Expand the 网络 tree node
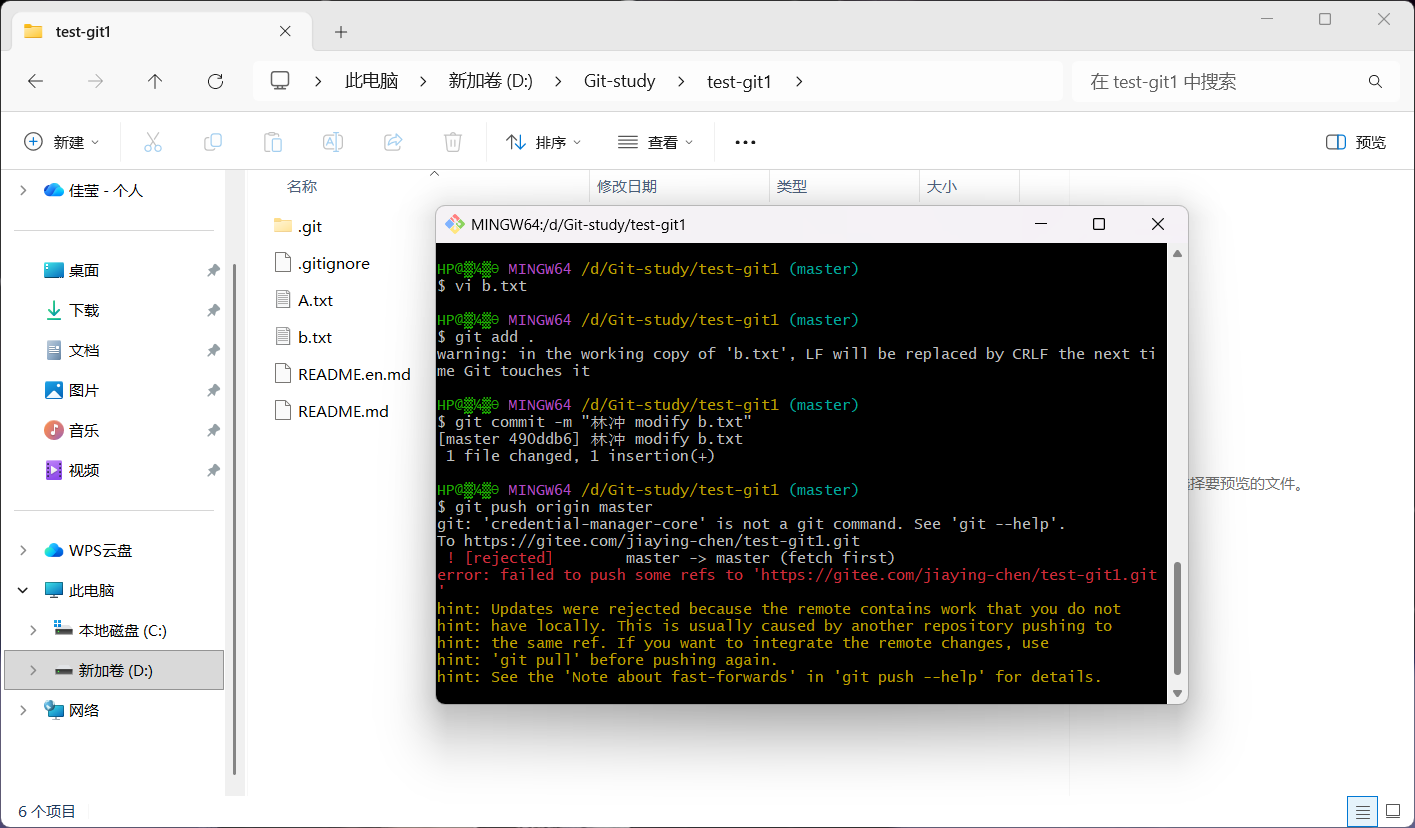The image size is (1415, 828). tap(23, 710)
